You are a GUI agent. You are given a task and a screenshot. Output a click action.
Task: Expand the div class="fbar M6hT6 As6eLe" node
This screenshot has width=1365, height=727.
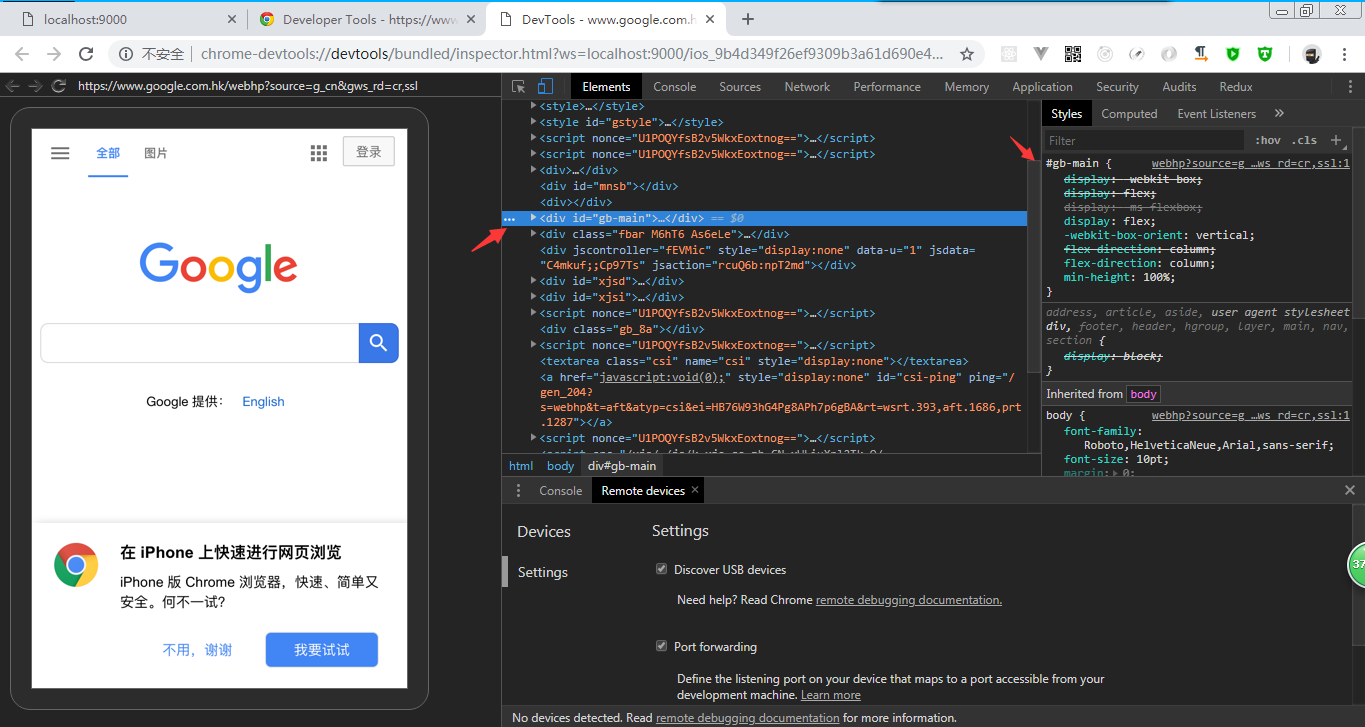click(x=533, y=234)
